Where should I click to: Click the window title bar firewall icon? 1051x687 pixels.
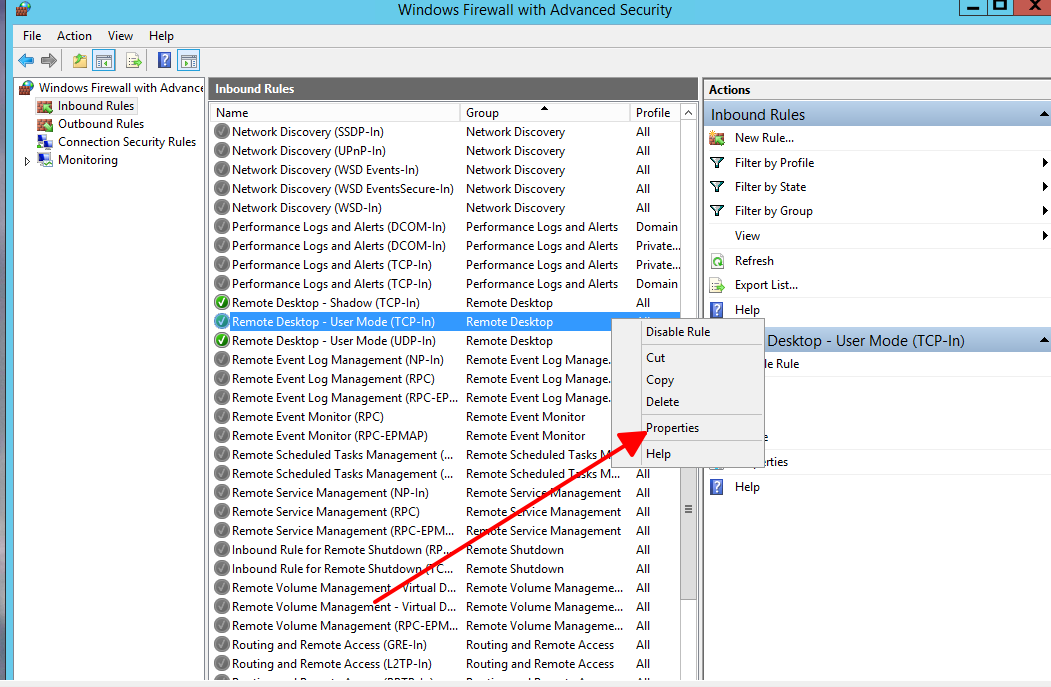point(23,9)
